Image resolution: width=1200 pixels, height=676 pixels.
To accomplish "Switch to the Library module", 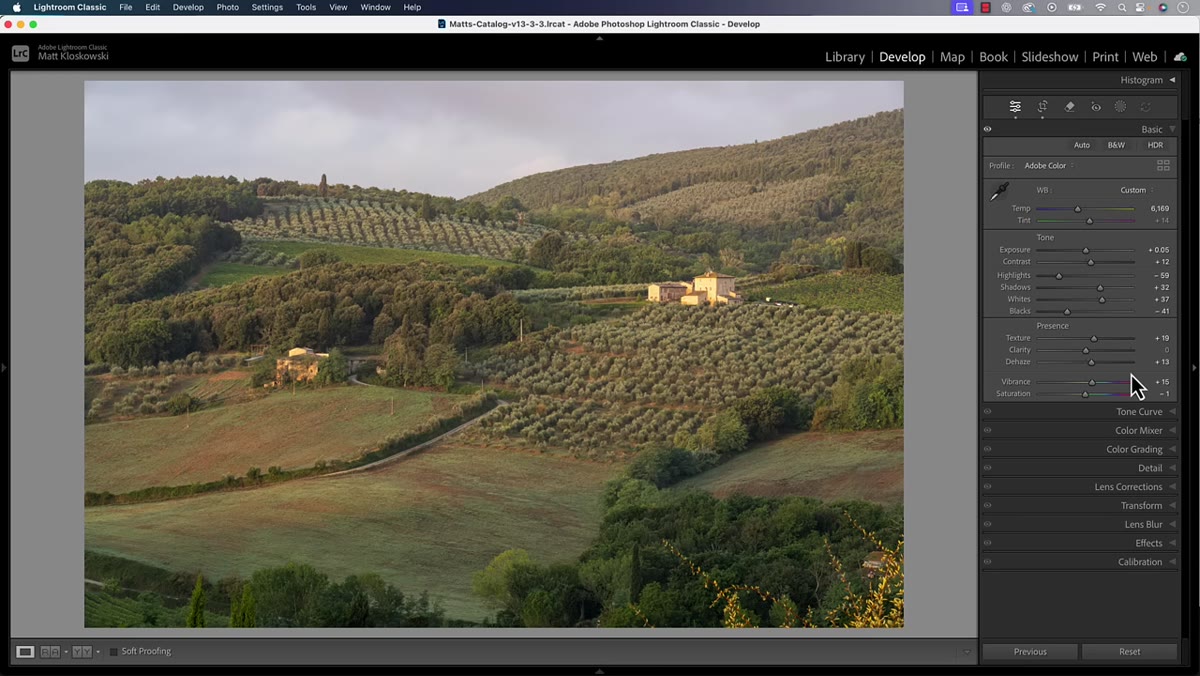I will (x=845, y=57).
